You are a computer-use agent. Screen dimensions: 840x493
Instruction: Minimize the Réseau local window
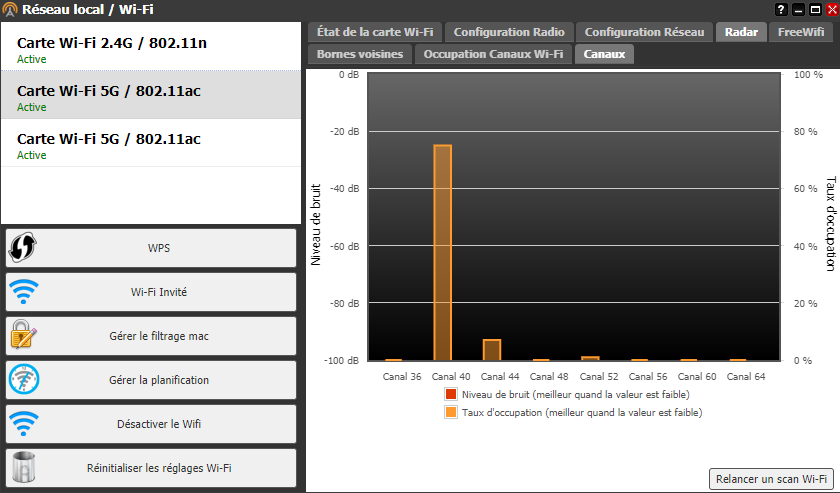(798, 9)
